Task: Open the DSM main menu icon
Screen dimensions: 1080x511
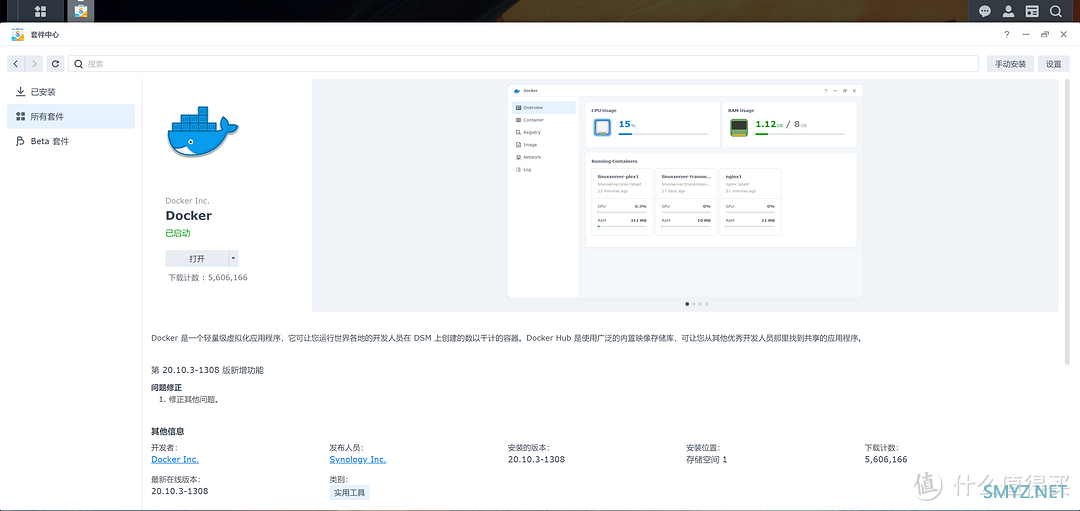Action: (40, 11)
